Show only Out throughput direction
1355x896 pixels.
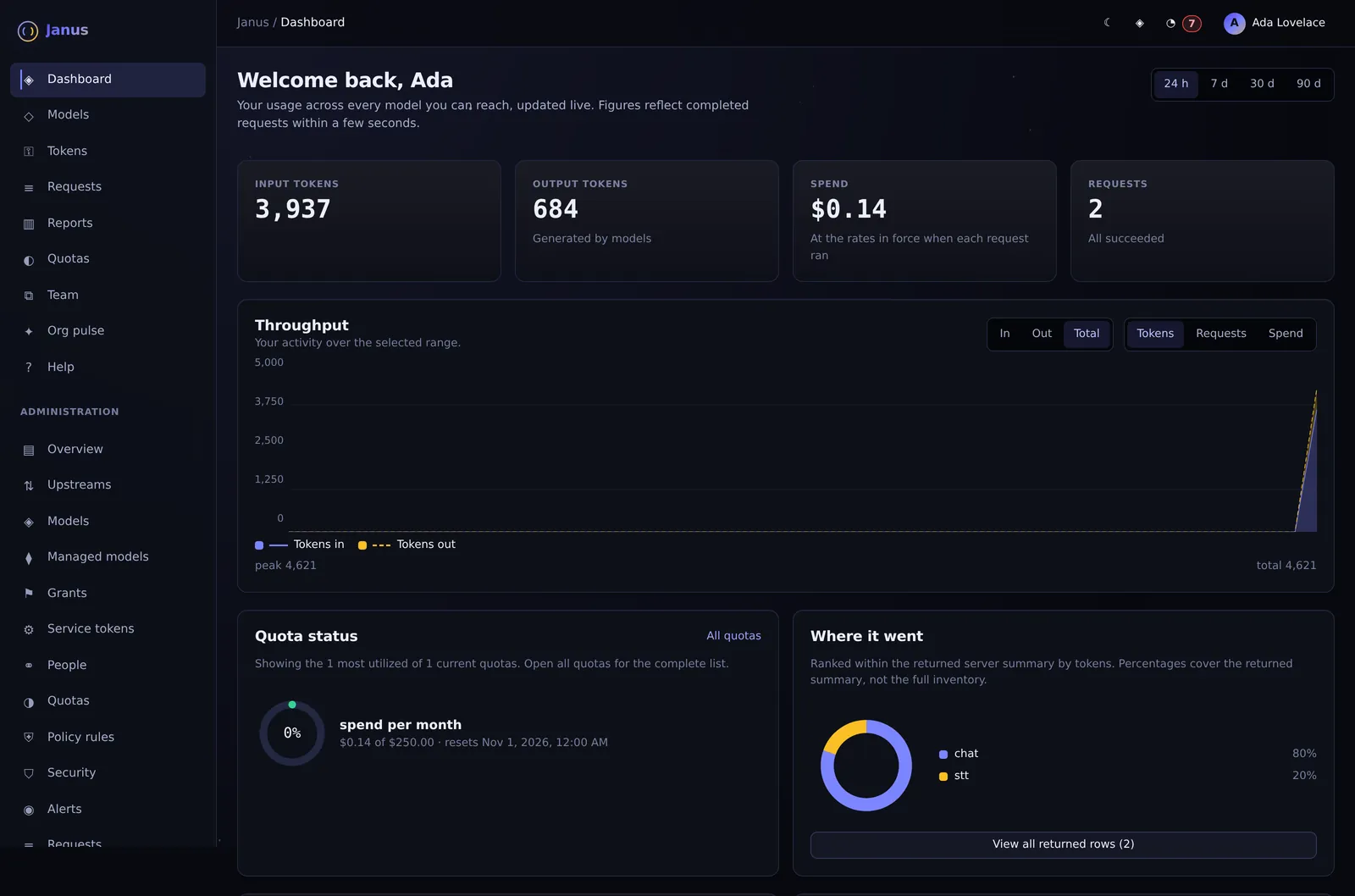[1042, 334]
